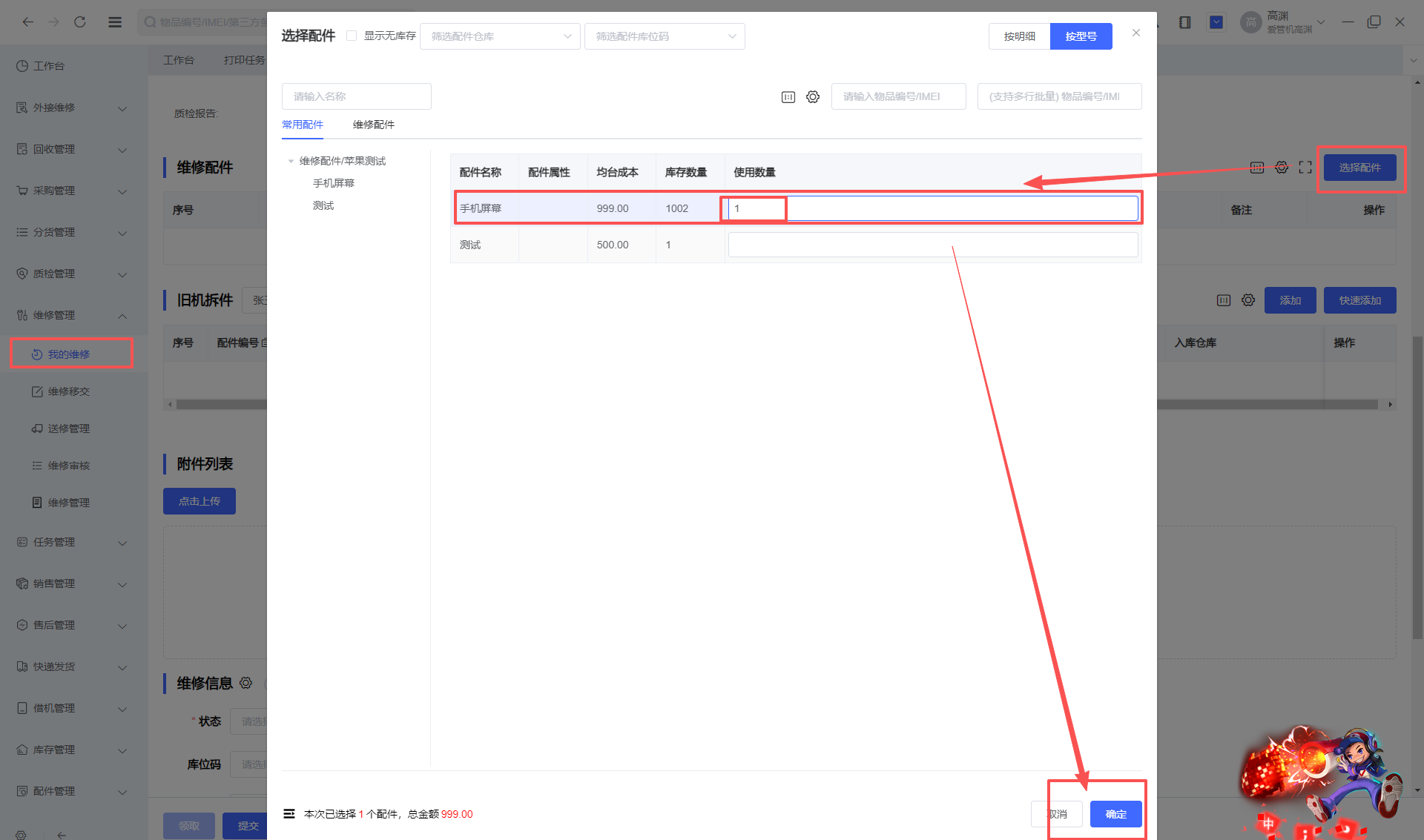This screenshot has width=1424, height=840.
Task: Click the refresh icon in top bar
Action: [80, 22]
